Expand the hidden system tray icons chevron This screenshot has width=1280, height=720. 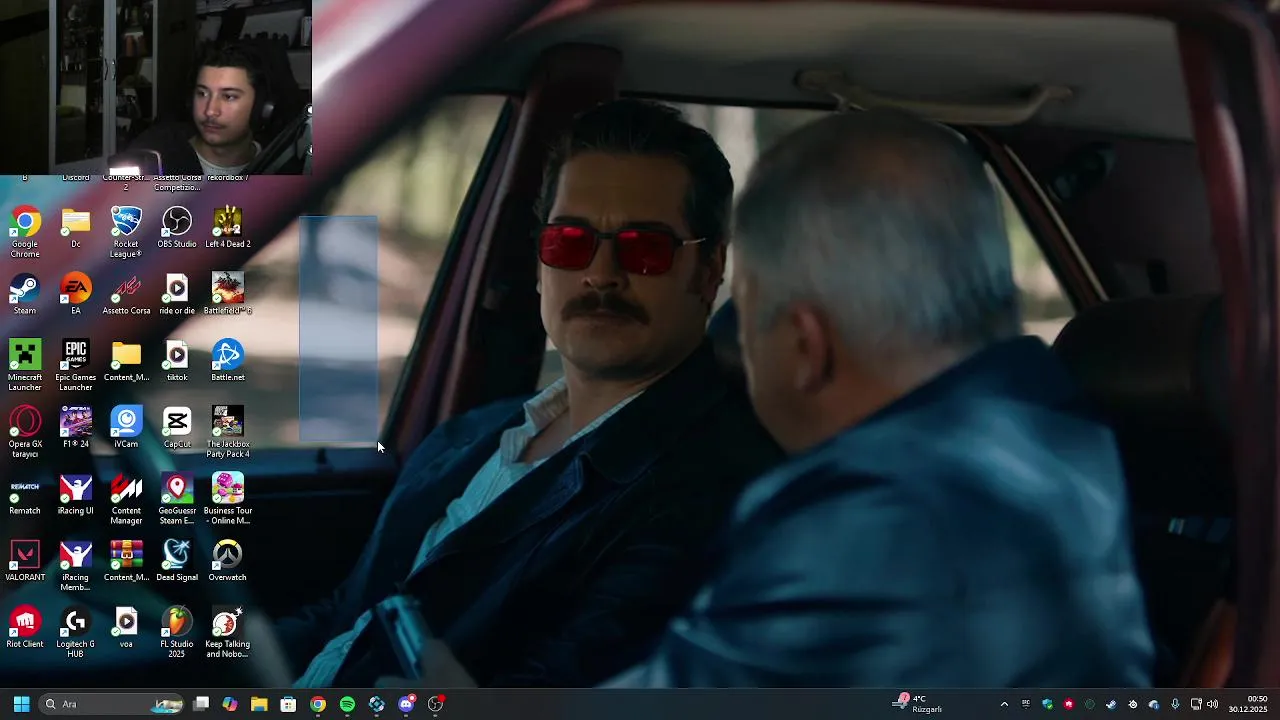tap(1004, 704)
